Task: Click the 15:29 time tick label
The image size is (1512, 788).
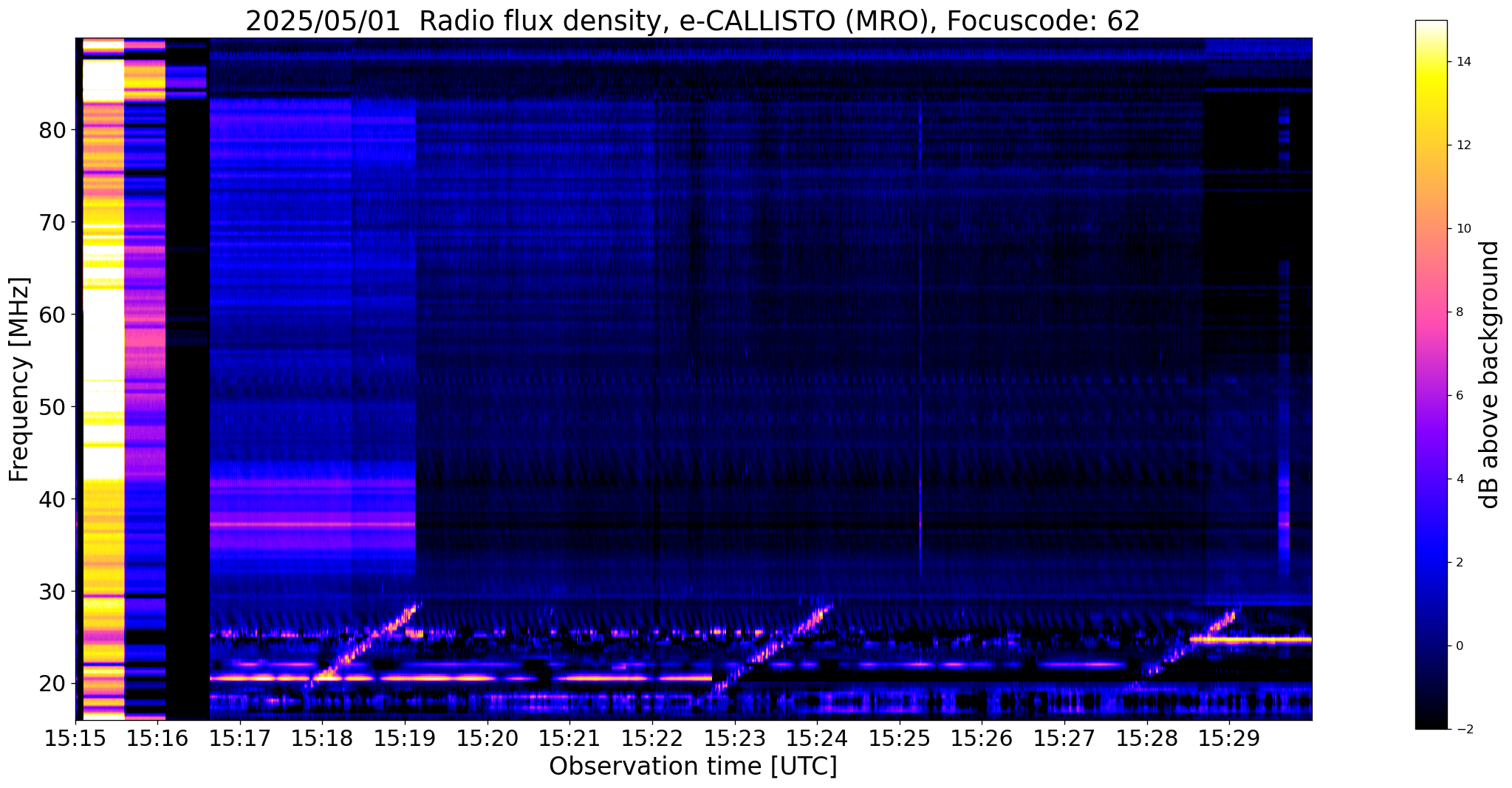Action: (x=1229, y=738)
